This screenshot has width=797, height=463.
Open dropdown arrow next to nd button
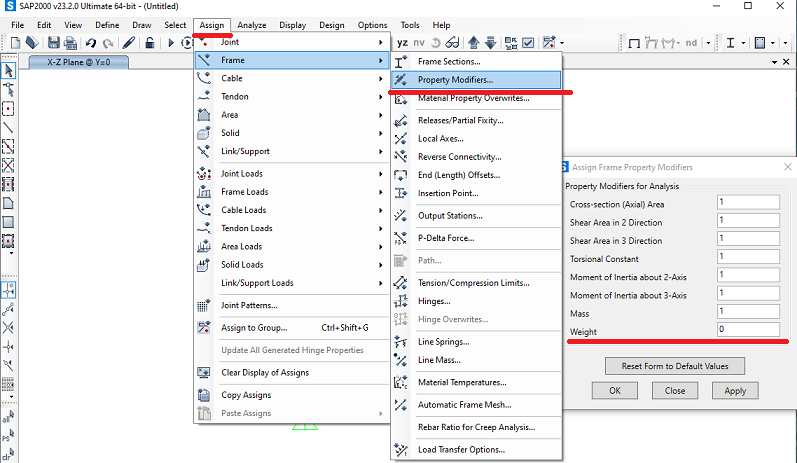pos(710,43)
